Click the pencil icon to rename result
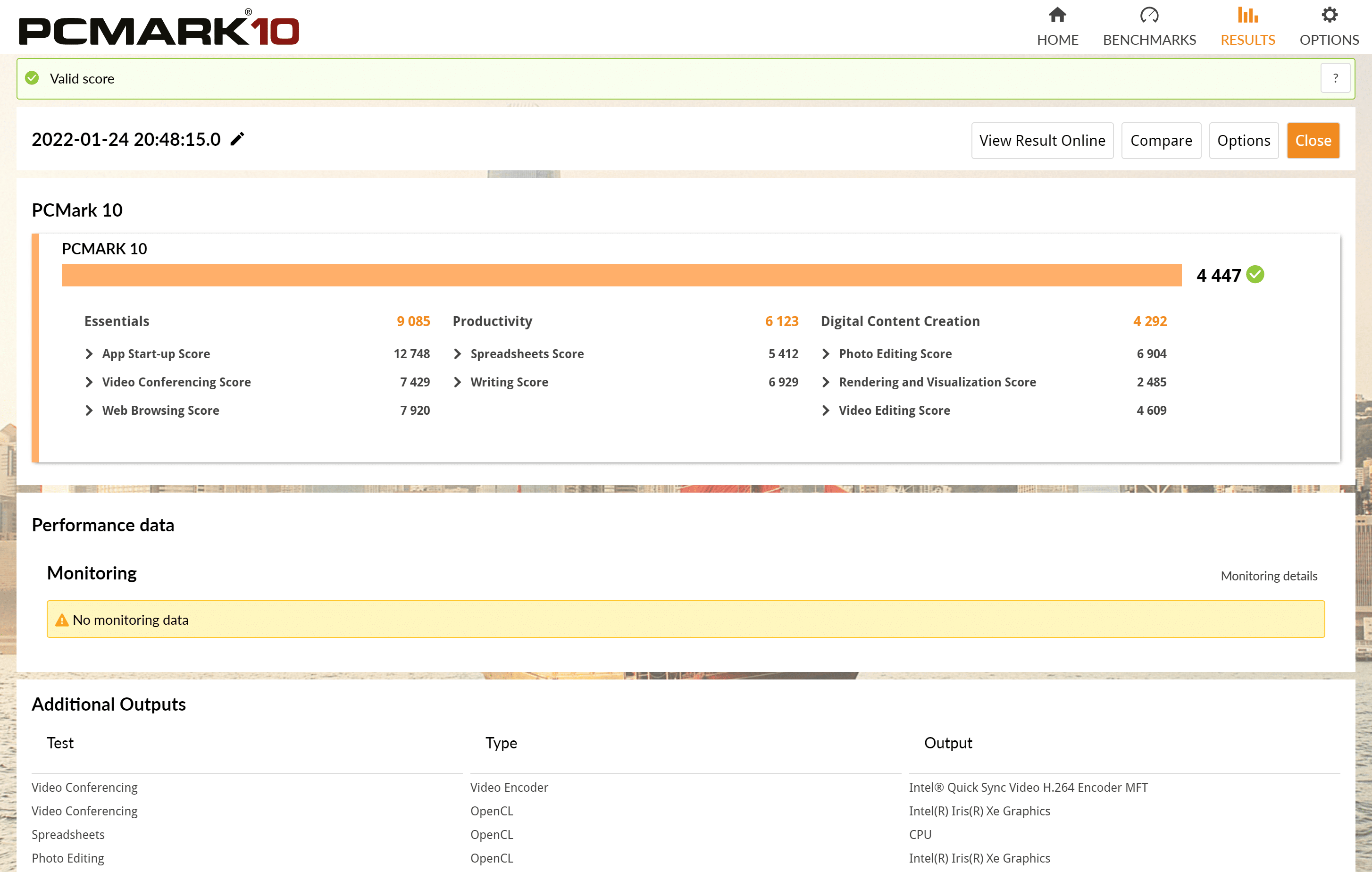The height and width of the screenshot is (872, 1372). coord(237,139)
